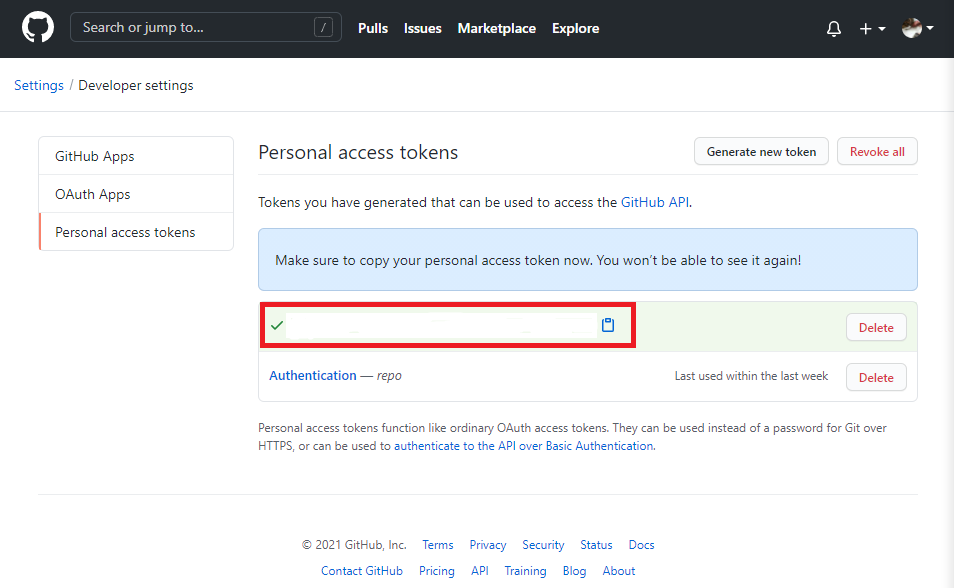954x588 pixels.
Task: Focus the Search or jump to field
Action: [206, 27]
